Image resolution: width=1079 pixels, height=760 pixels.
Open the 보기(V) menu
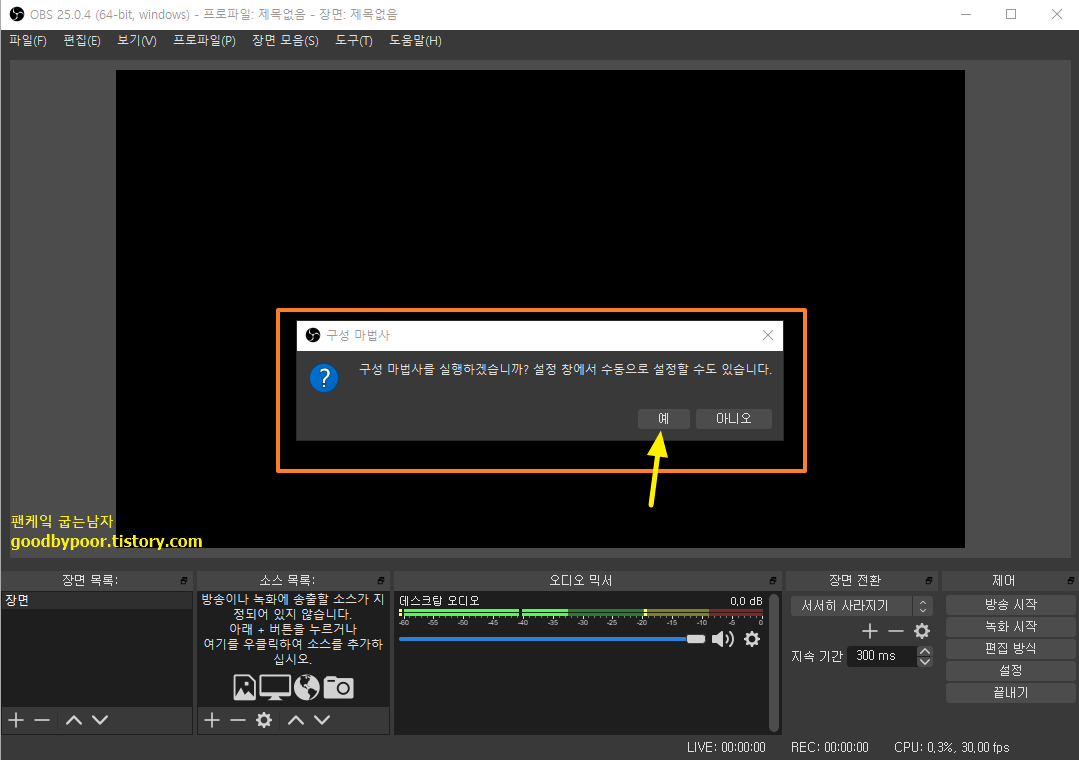pyautogui.click(x=137, y=41)
